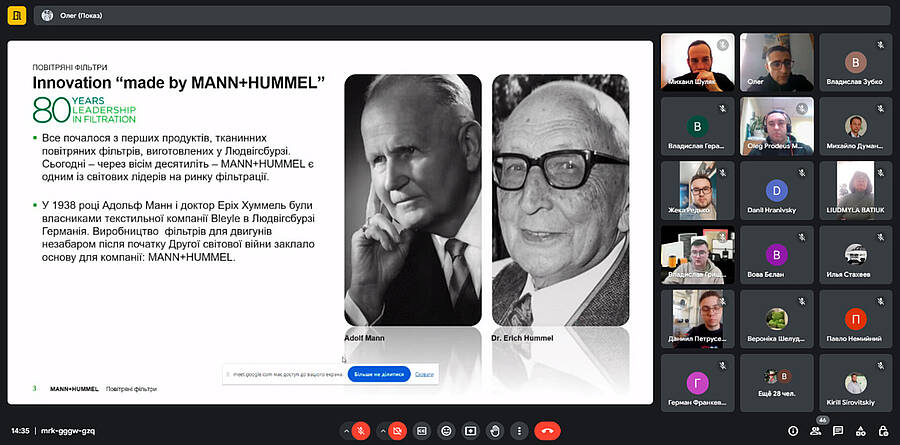This screenshot has width=900, height=445.
Task: Select Даниил Петрусе... video tile
Action: pyautogui.click(x=697, y=319)
